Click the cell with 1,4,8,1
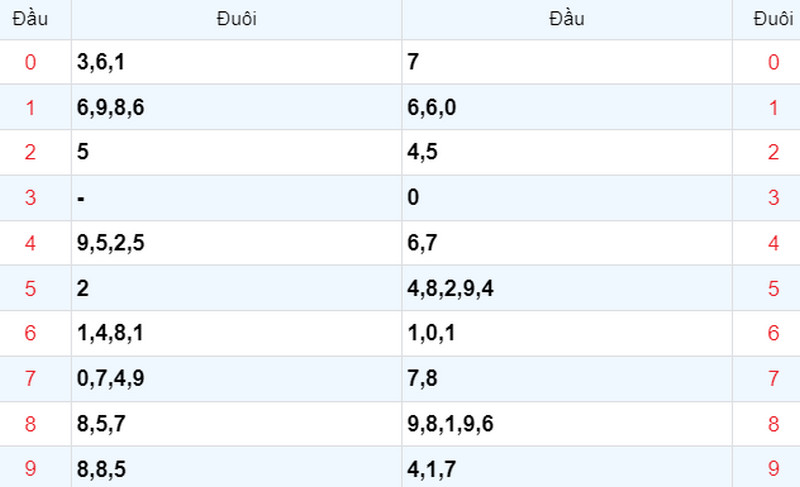800x487 pixels. pos(236,334)
